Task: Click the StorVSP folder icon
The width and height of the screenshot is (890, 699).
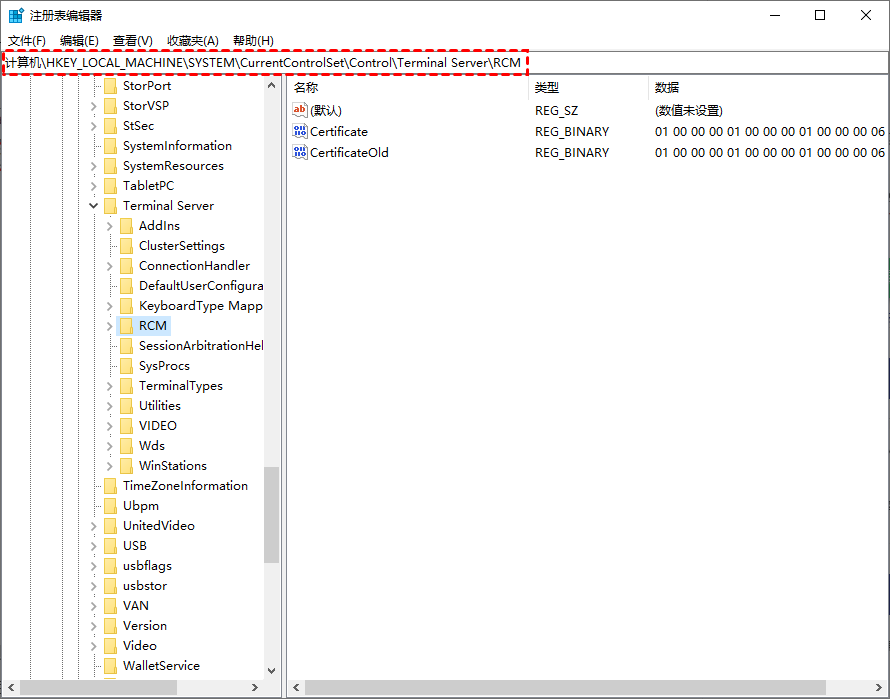Action: coord(111,106)
